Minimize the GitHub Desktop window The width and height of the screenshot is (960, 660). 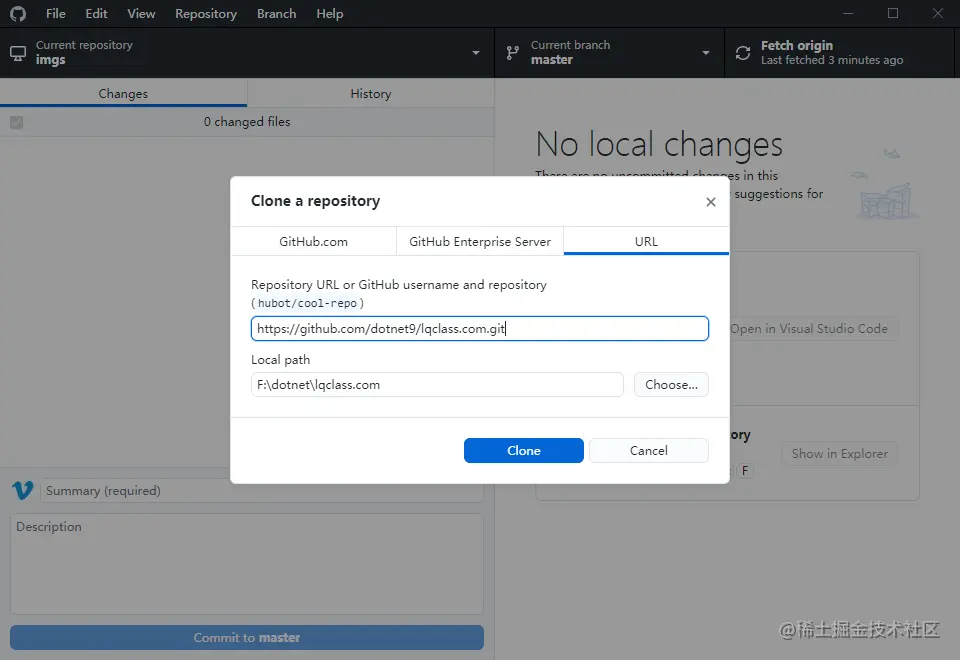pos(848,13)
